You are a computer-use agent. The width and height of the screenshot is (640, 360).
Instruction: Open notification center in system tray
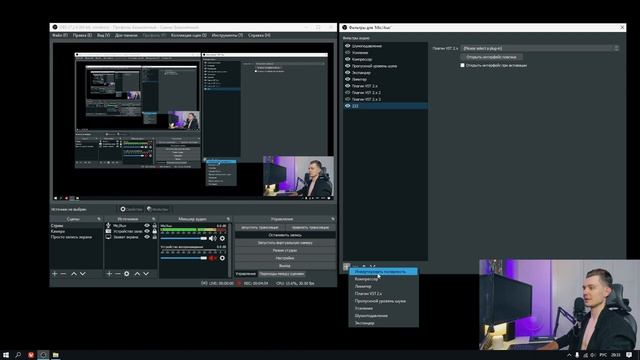click(x=629, y=355)
